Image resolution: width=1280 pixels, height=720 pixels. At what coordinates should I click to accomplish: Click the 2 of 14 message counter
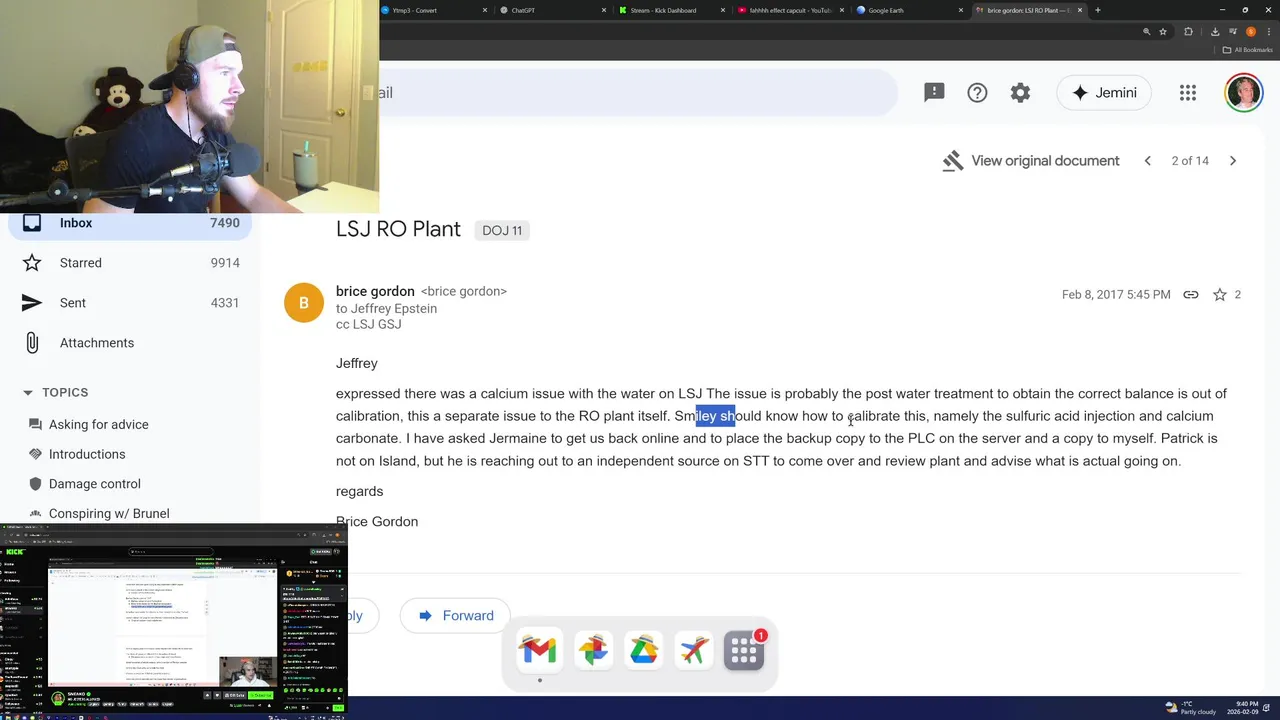pos(1190,160)
